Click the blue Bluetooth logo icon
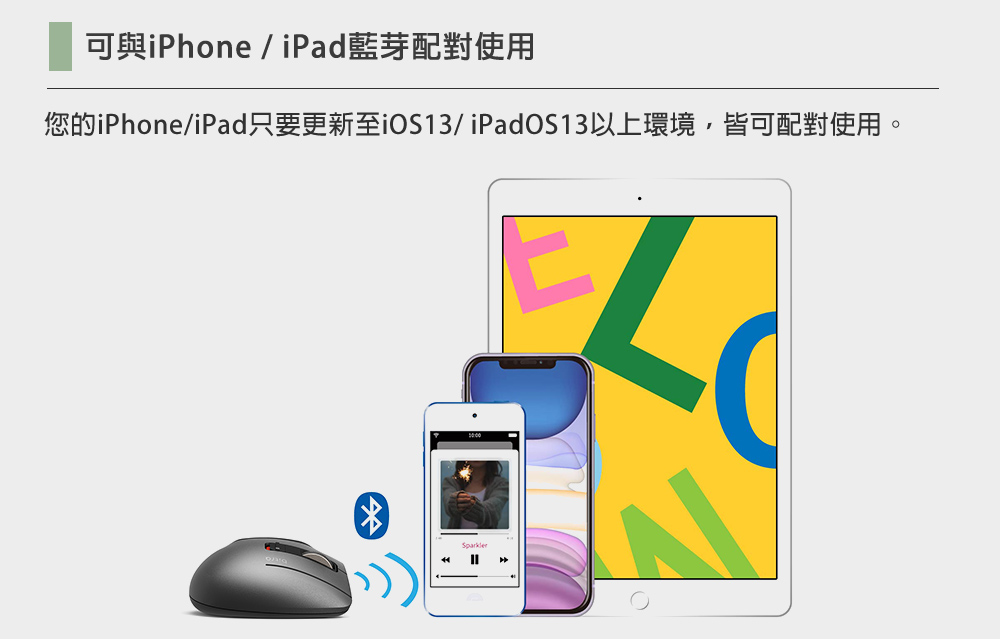Viewport: 1000px width, 639px height. point(372,516)
